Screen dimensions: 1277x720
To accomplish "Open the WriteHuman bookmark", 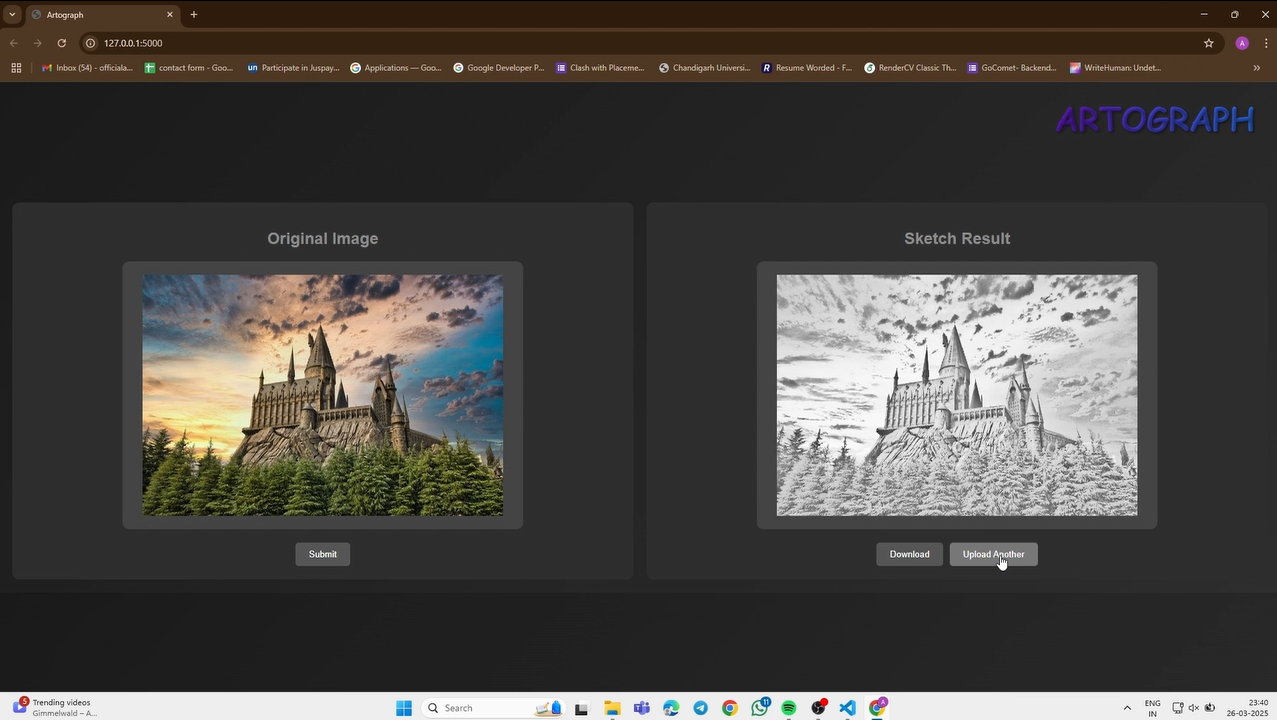I will (1116, 68).
